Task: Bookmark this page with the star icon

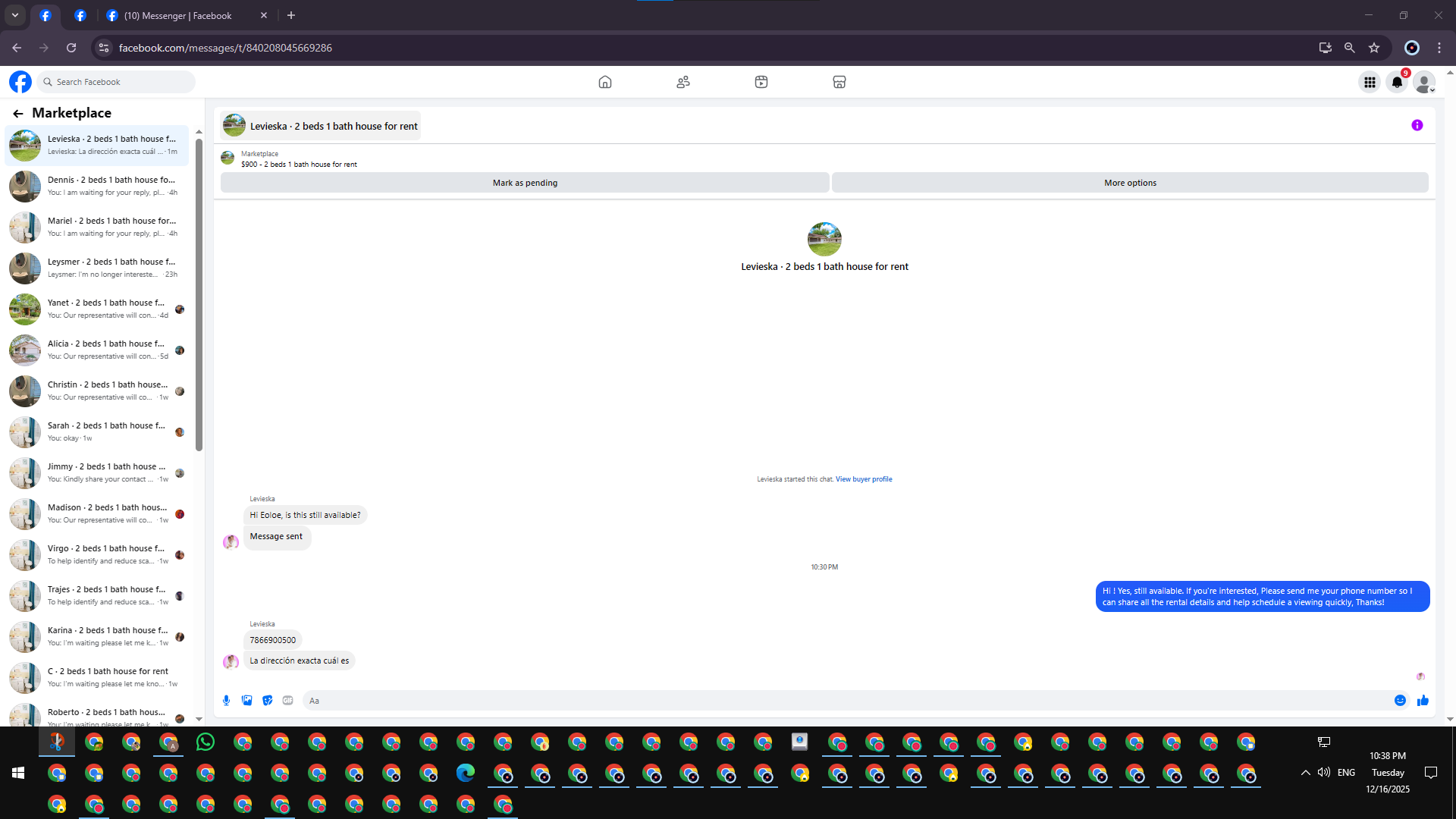Action: (x=1374, y=48)
